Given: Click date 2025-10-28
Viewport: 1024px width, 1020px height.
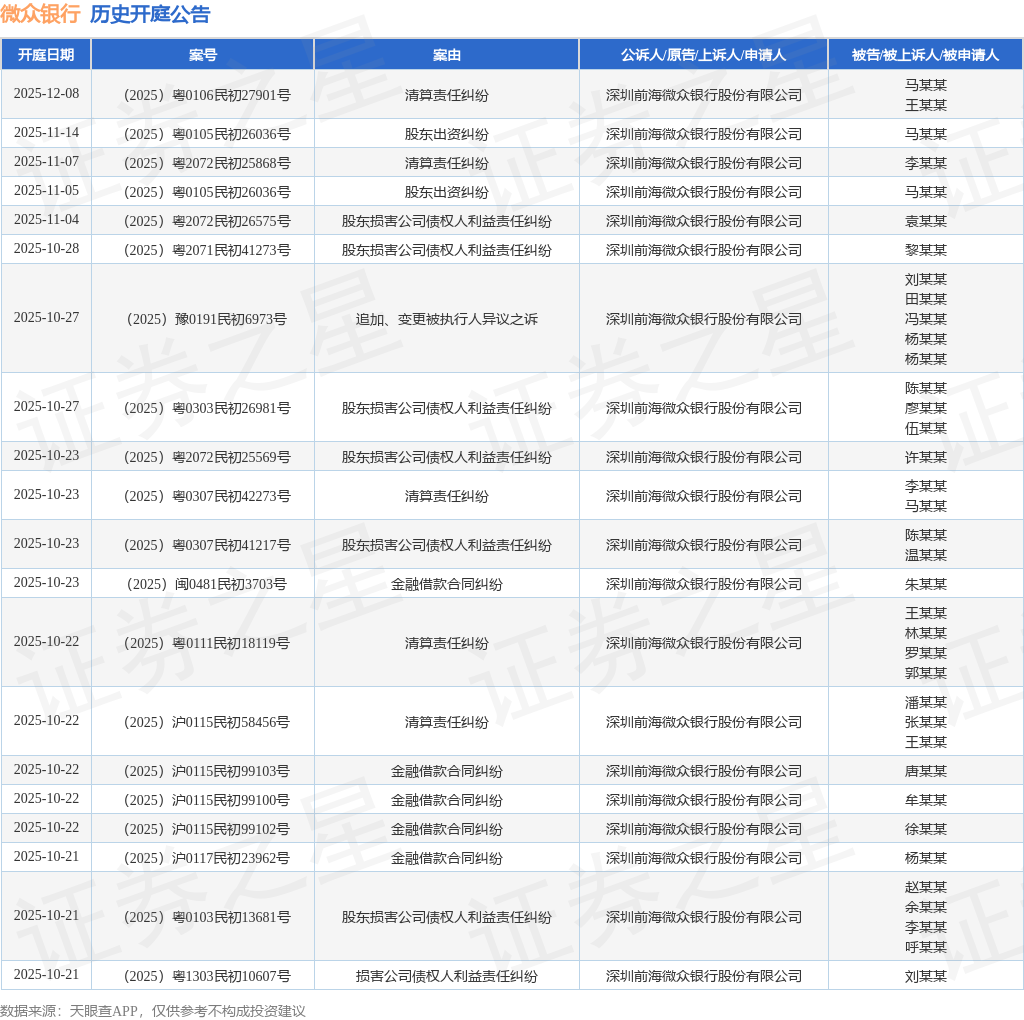Looking at the screenshot, I should click(46, 248).
